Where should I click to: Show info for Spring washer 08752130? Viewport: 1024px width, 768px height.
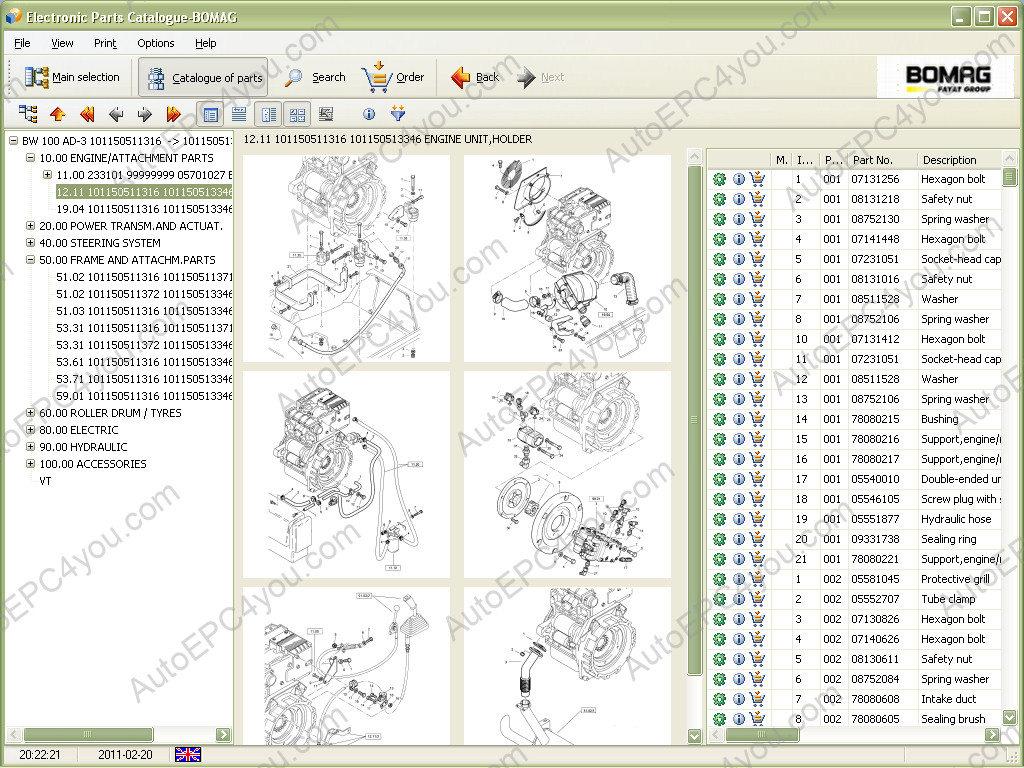click(739, 219)
